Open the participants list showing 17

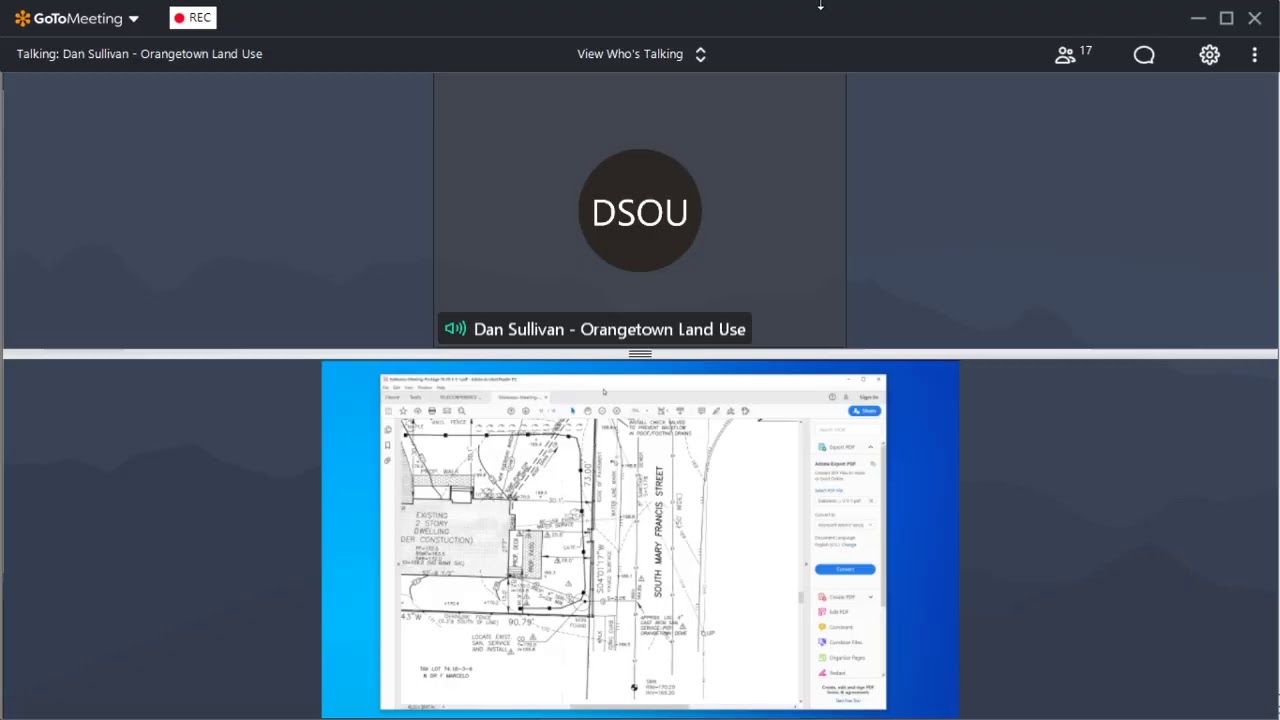[1073, 54]
